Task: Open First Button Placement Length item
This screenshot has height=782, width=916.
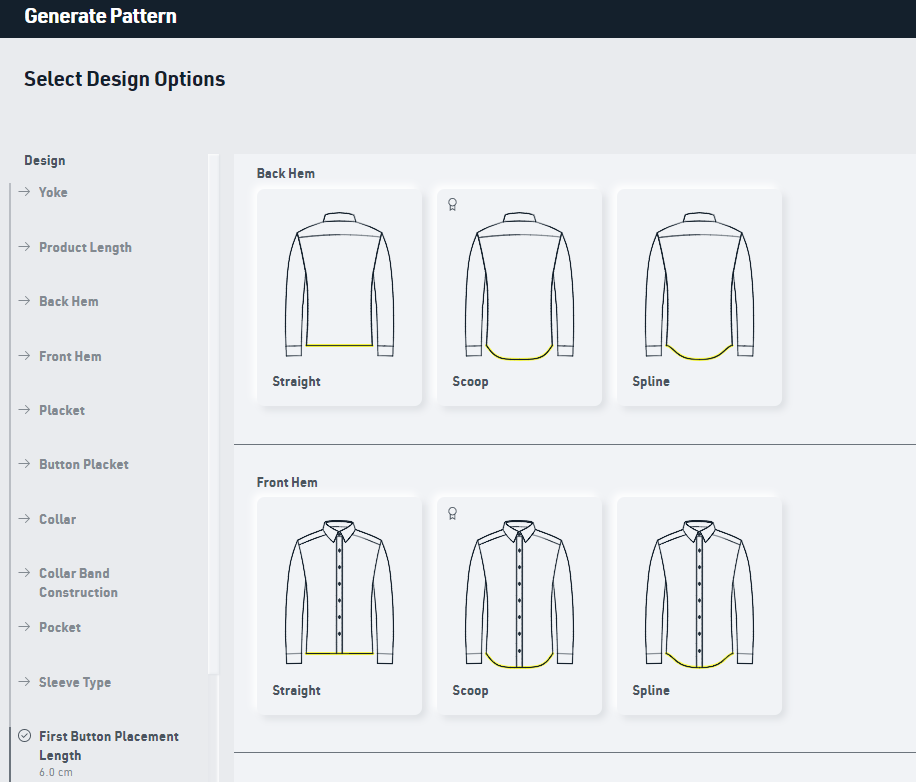Action: [109, 746]
